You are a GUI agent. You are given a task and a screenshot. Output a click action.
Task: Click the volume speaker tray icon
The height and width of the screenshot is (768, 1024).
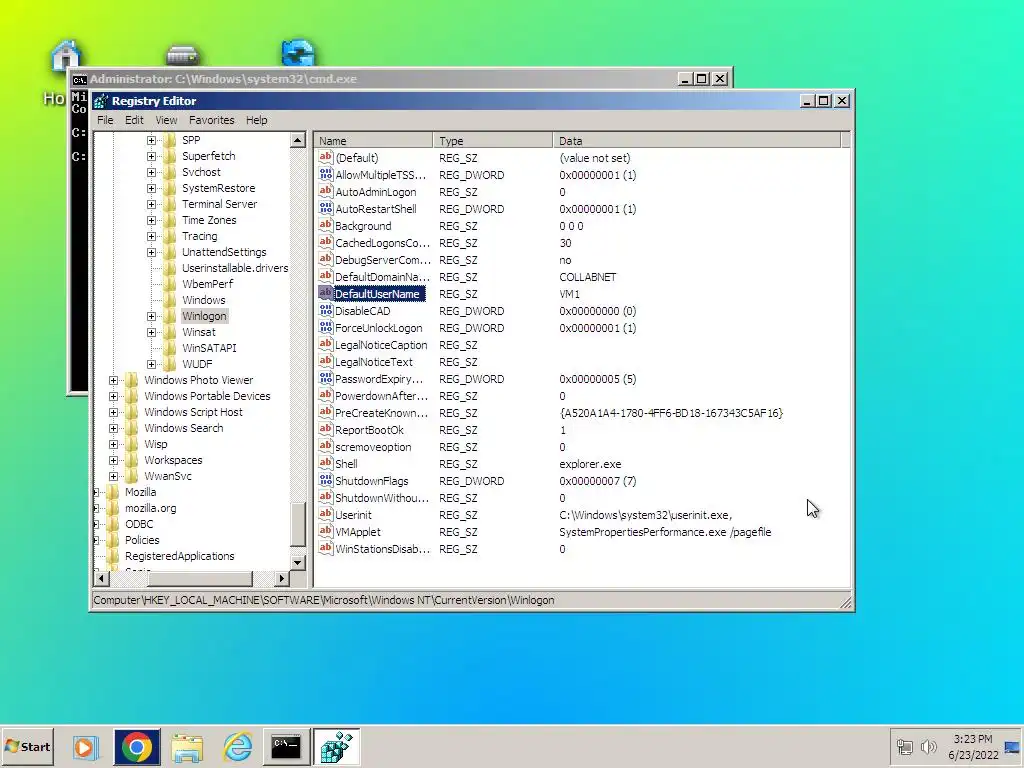tap(928, 746)
